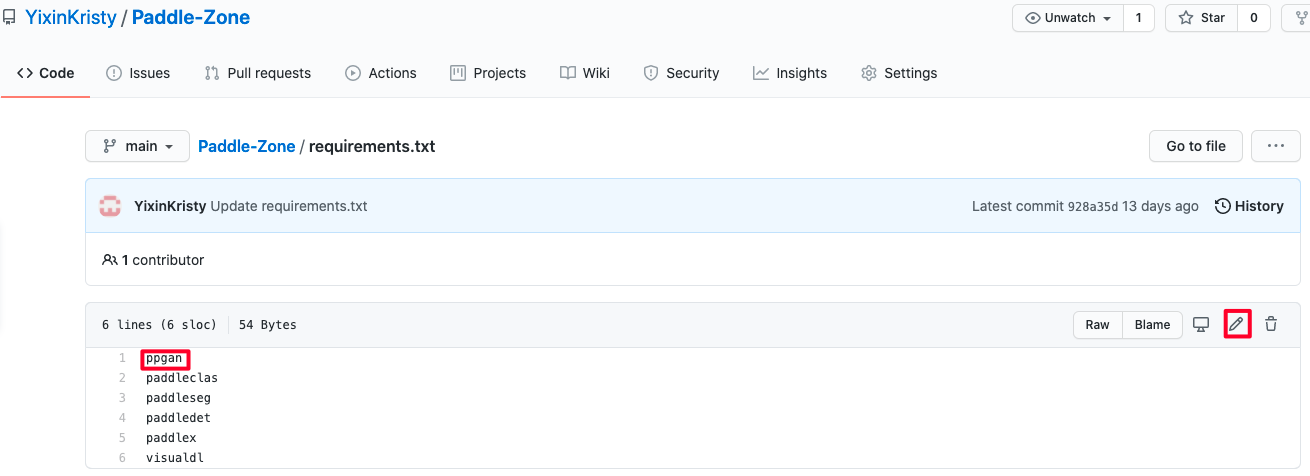
Task: Click YixinKristy commit author name
Action: 170,206
